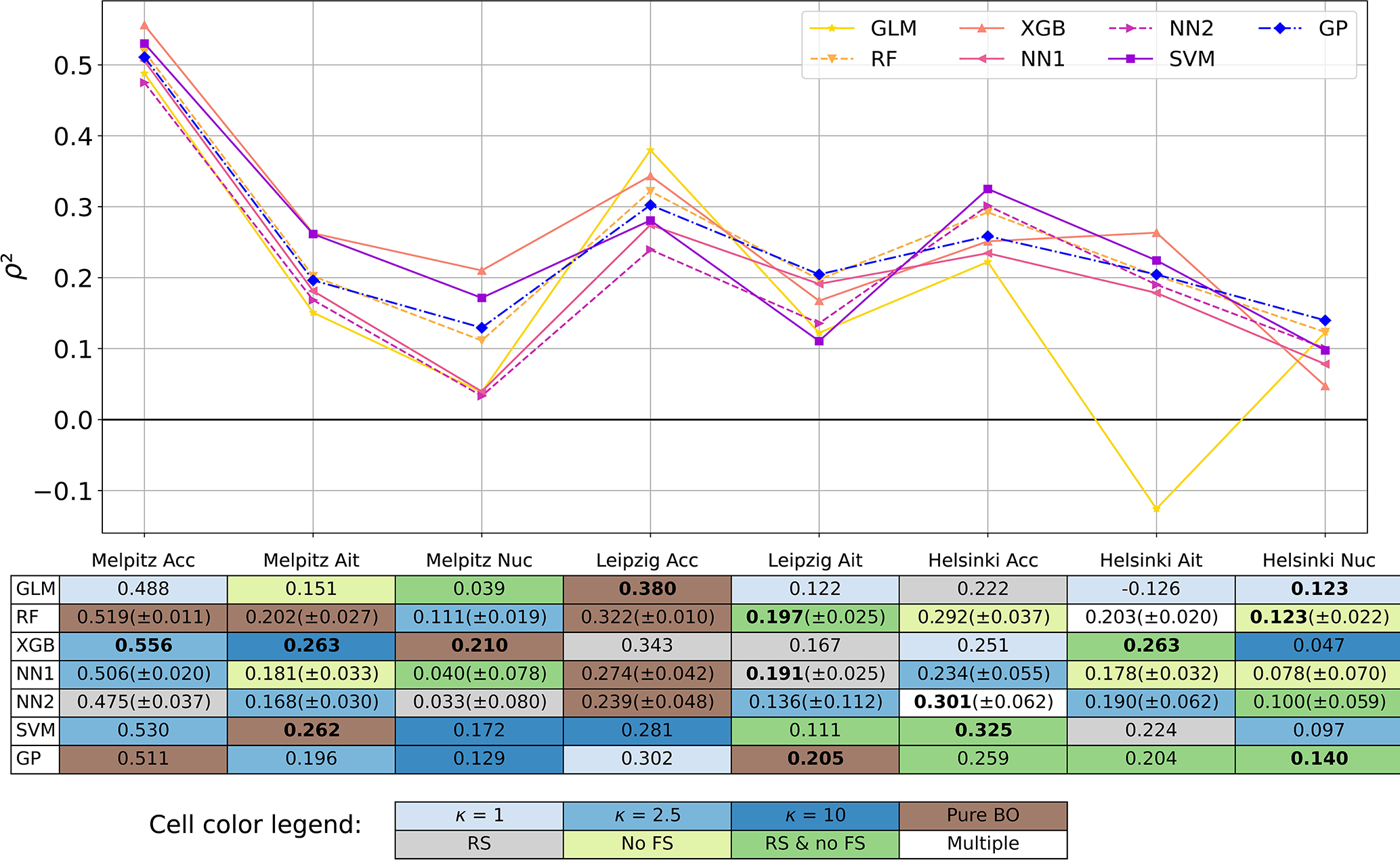This screenshot has height=860, width=1400.
Task: Click the GLM legend star marker
Action: coord(832,28)
